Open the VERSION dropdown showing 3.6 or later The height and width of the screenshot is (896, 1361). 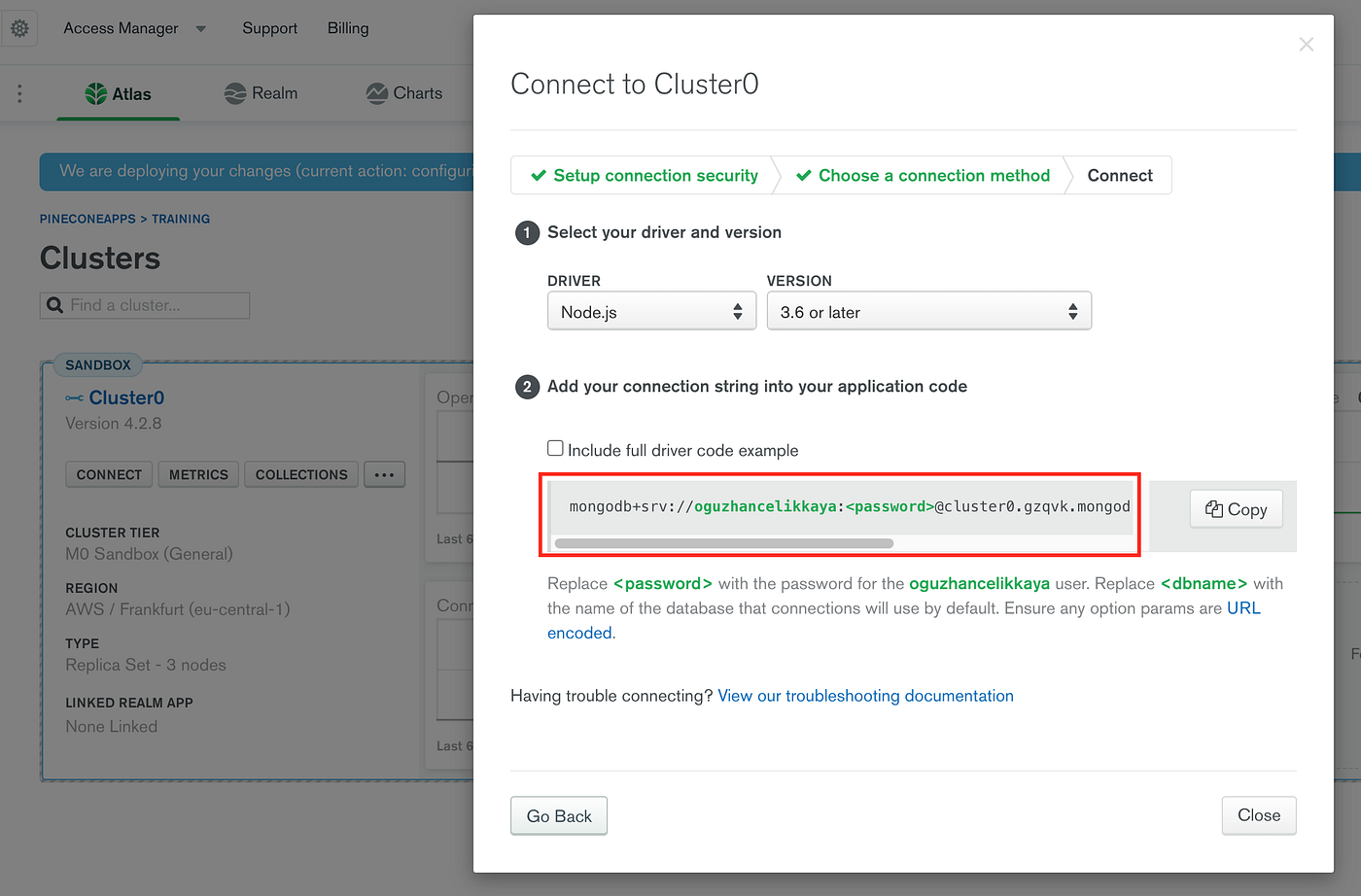point(928,310)
